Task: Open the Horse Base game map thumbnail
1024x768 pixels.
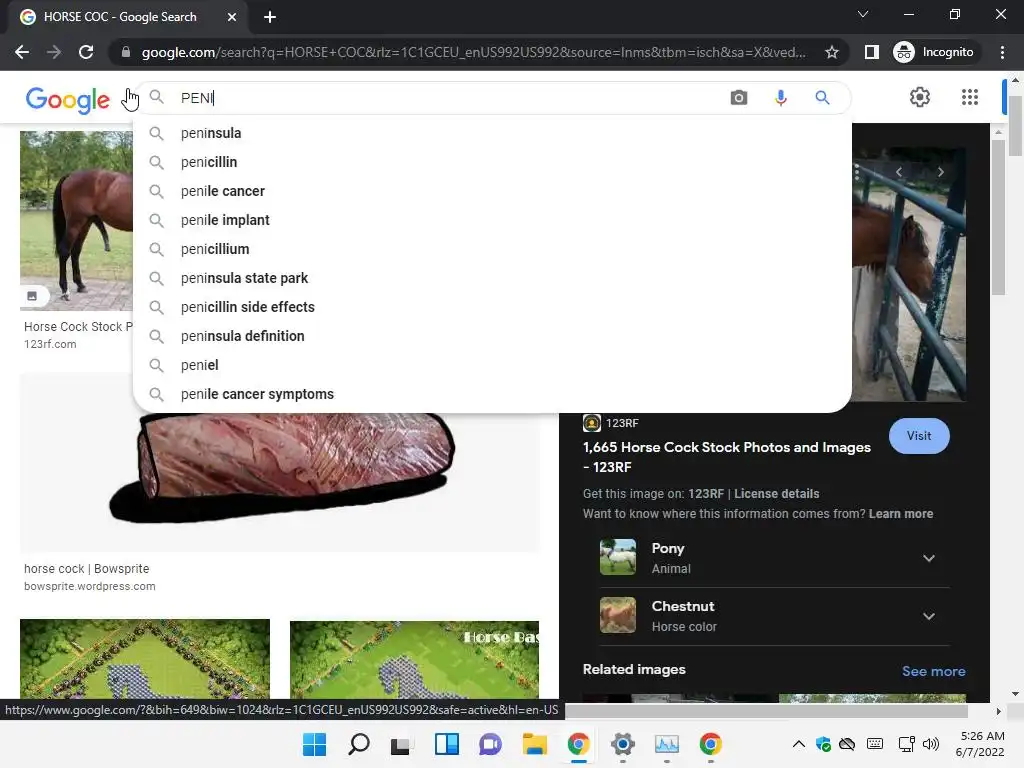Action: pyautogui.click(x=414, y=660)
